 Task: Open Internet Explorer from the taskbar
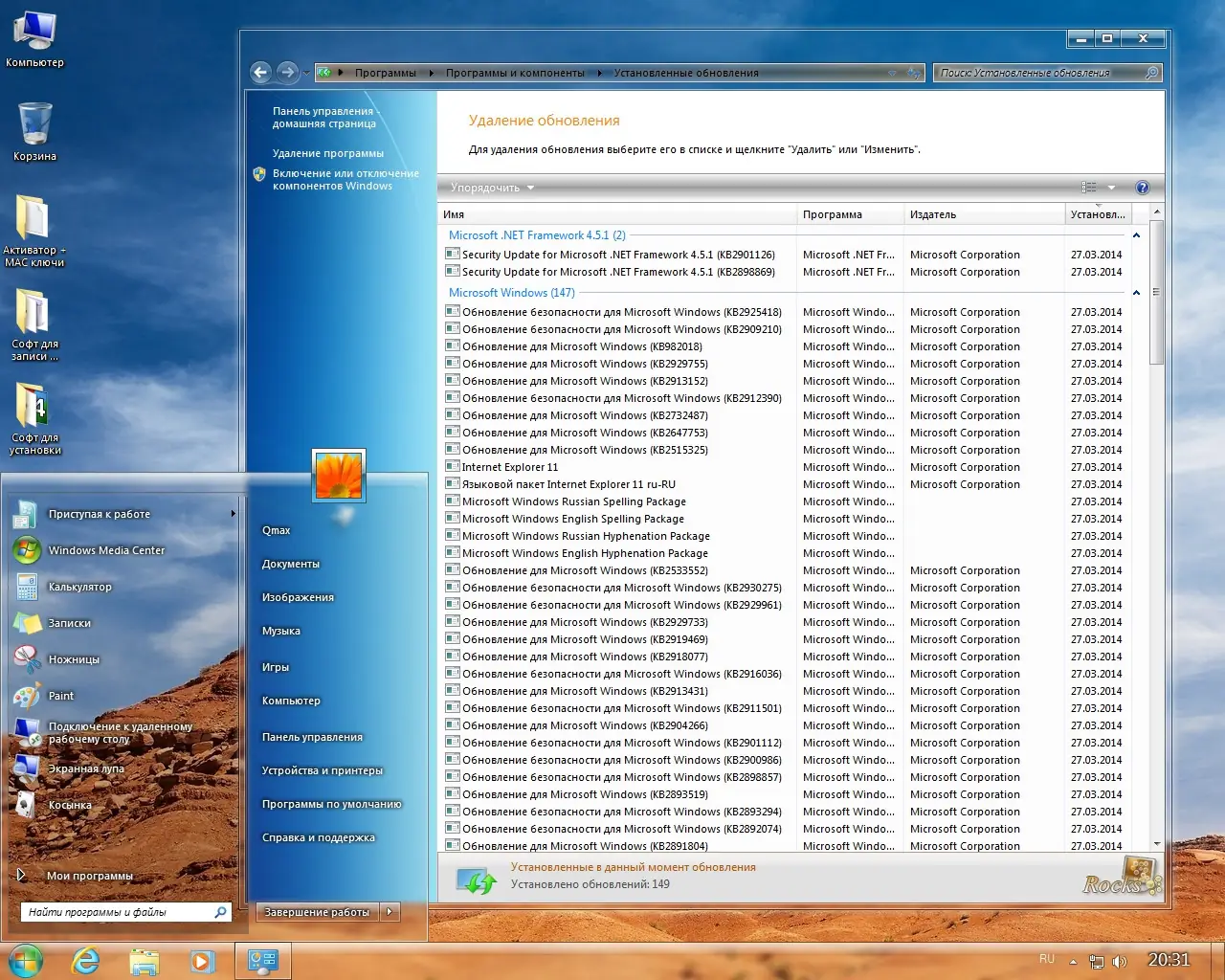pyautogui.click(x=86, y=960)
